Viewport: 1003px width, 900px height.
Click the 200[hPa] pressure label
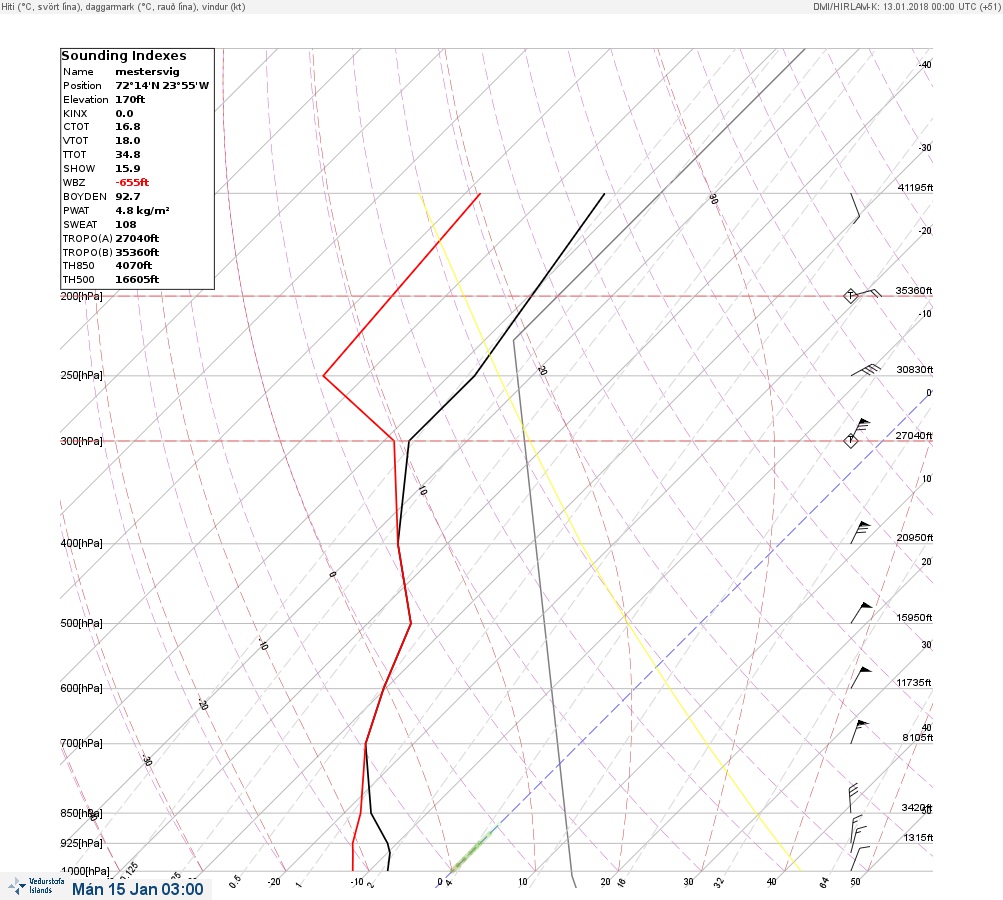81,296
